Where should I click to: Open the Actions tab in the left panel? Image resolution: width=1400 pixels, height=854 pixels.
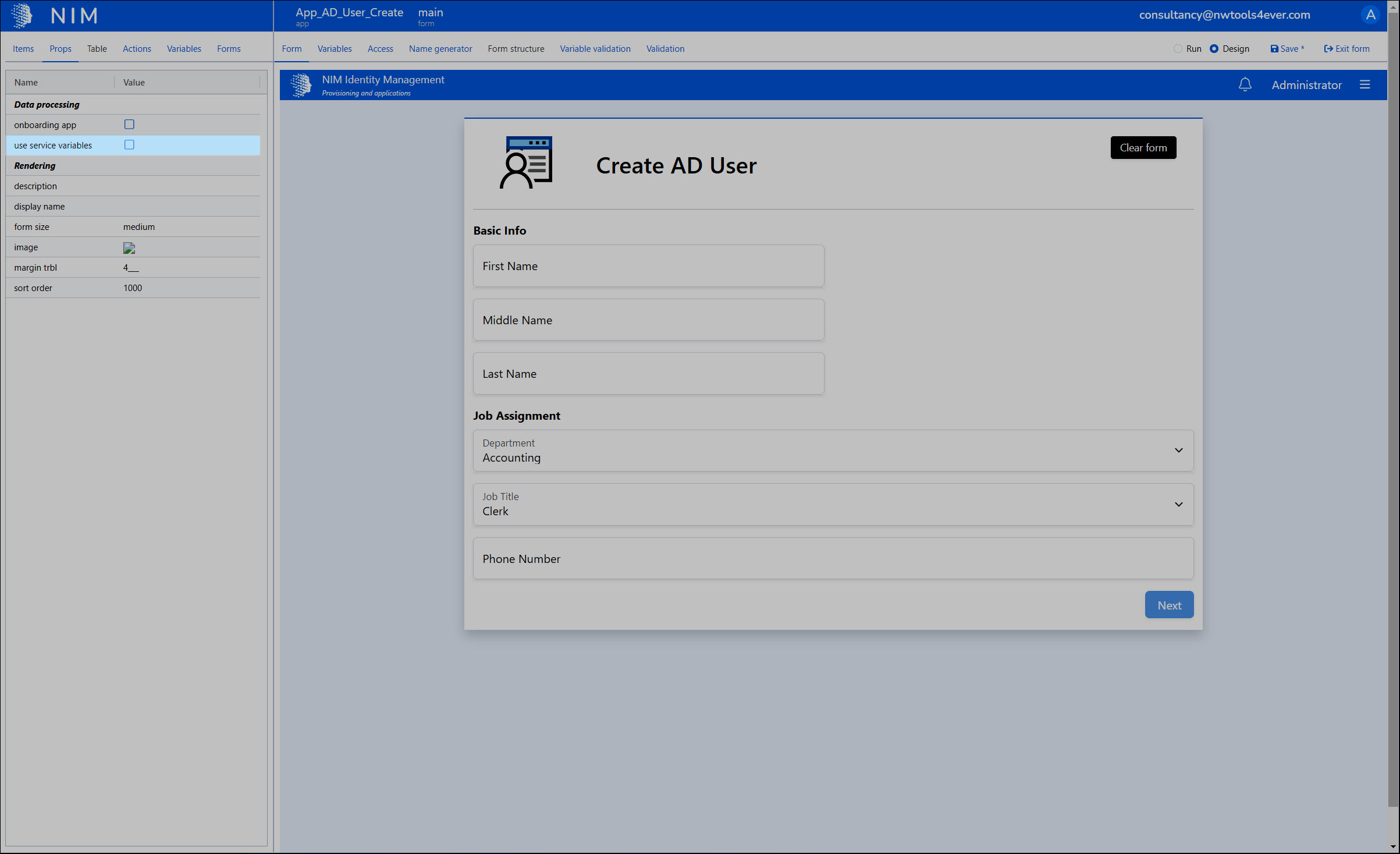[137, 49]
